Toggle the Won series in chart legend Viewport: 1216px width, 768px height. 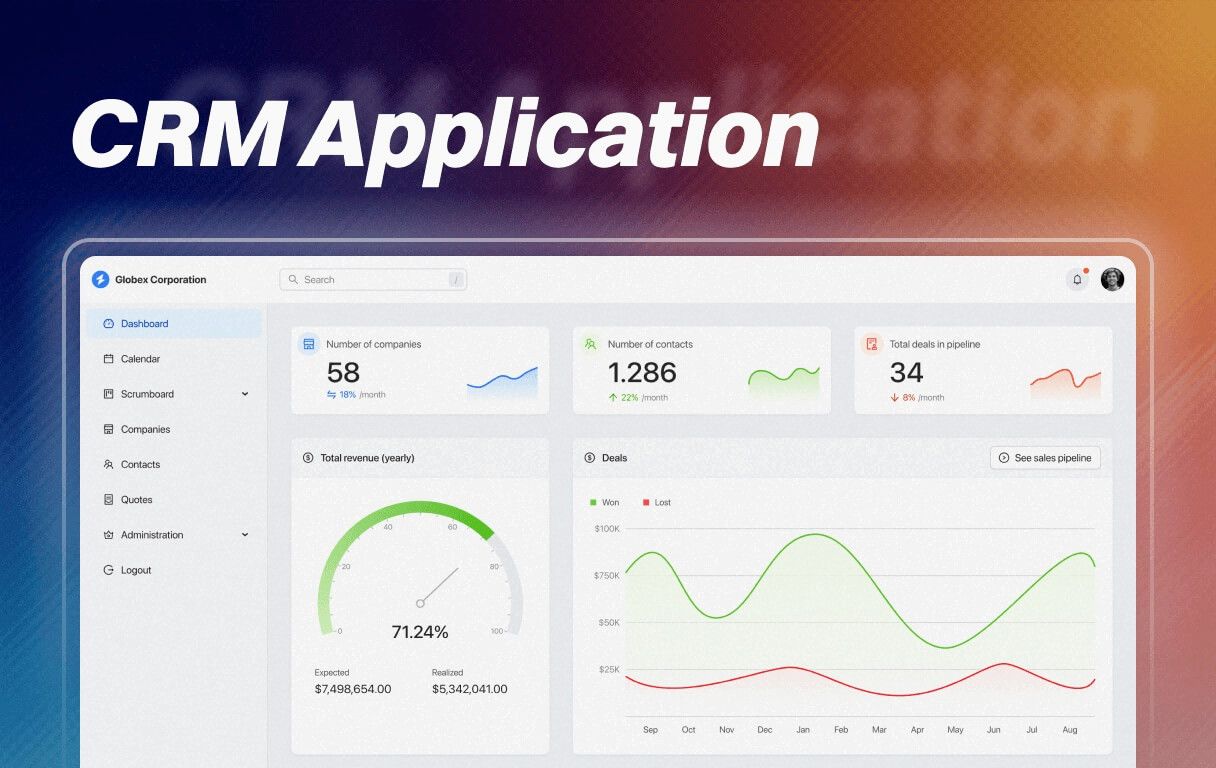pos(605,502)
